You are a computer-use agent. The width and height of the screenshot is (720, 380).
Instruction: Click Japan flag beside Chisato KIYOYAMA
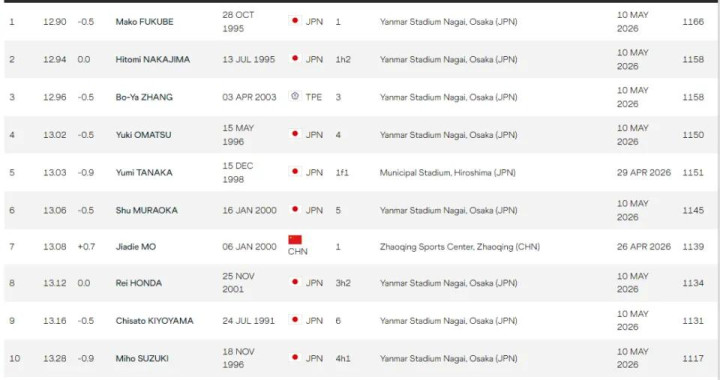[x=295, y=320]
